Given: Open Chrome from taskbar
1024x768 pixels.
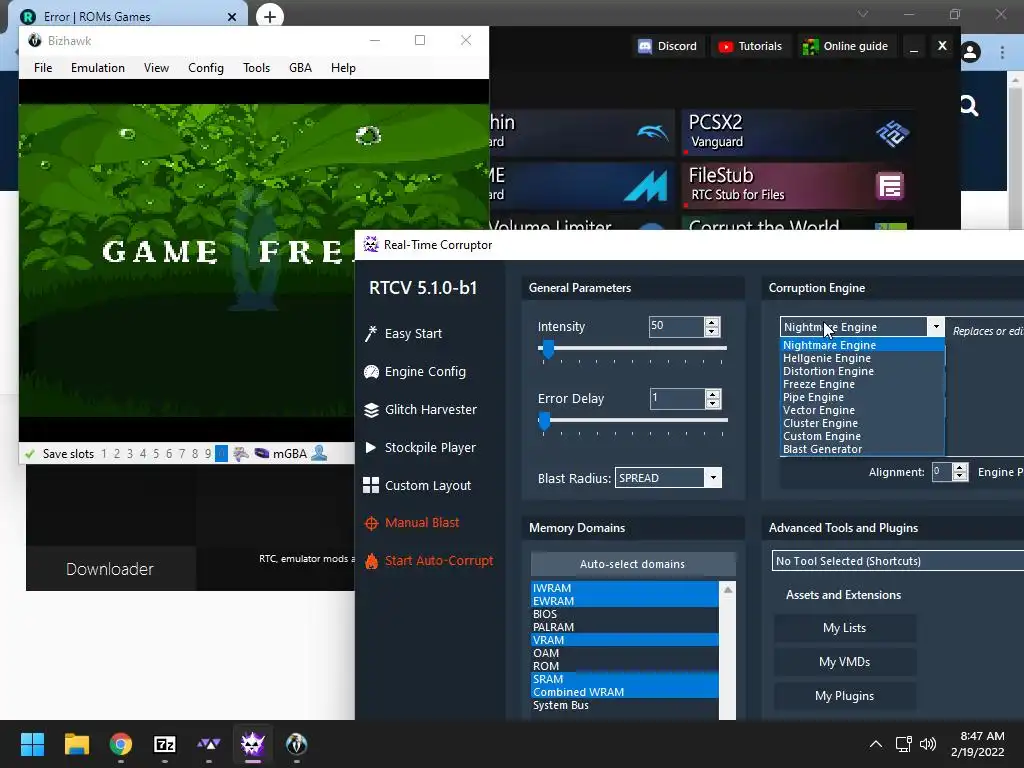Looking at the screenshot, I should [120, 744].
